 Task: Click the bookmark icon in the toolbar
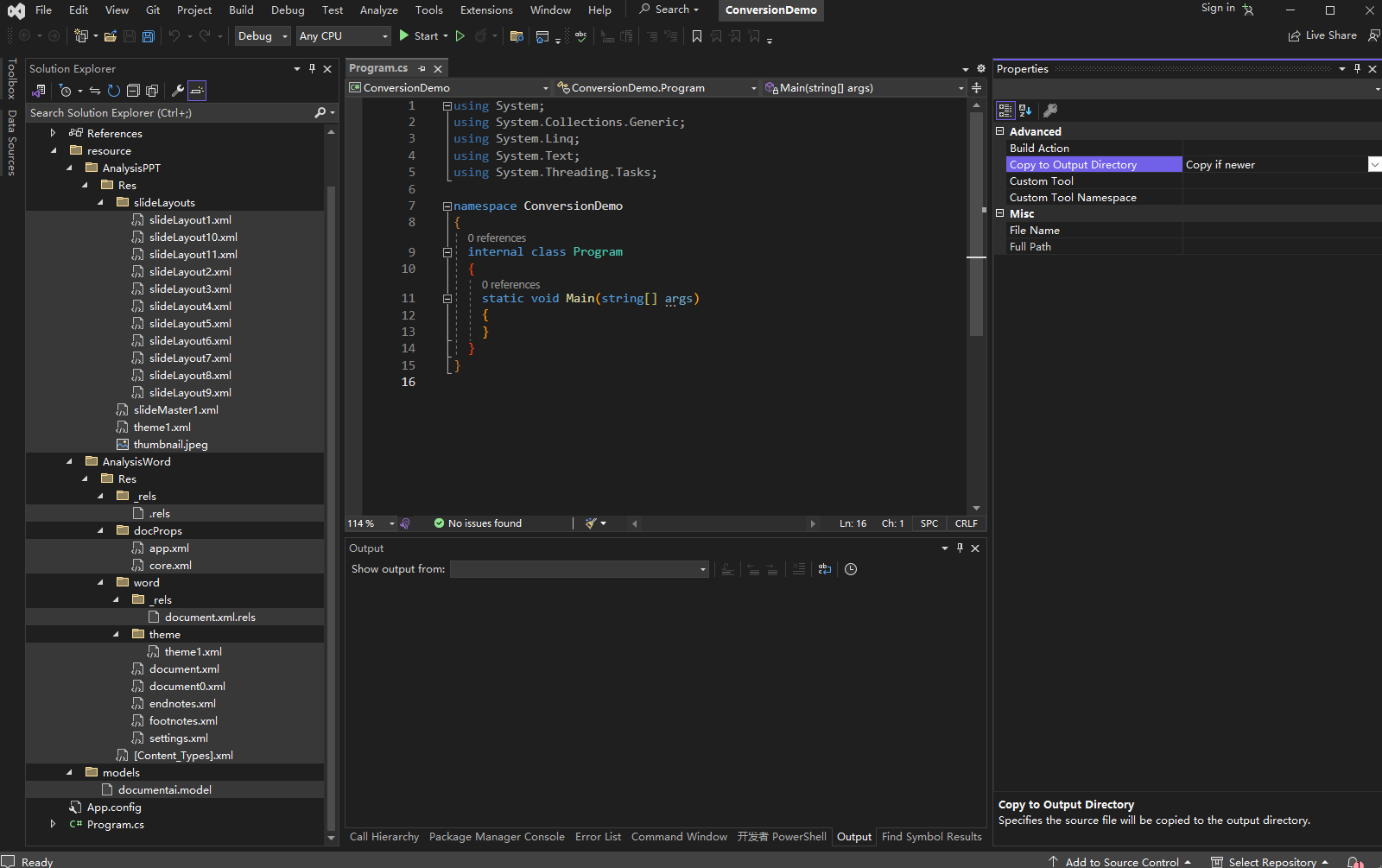click(697, 36)
